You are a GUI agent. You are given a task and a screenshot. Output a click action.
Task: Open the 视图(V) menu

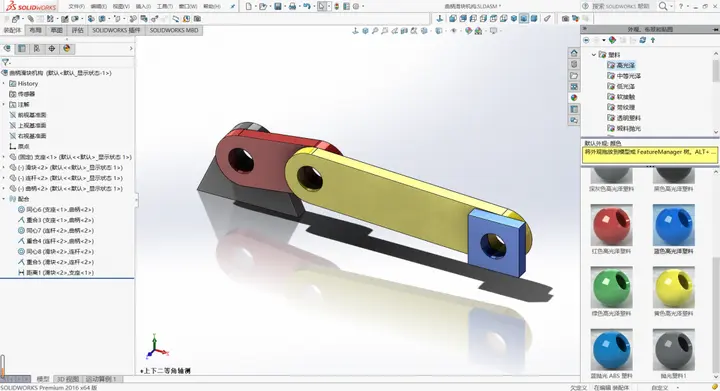tap(121, 6)
